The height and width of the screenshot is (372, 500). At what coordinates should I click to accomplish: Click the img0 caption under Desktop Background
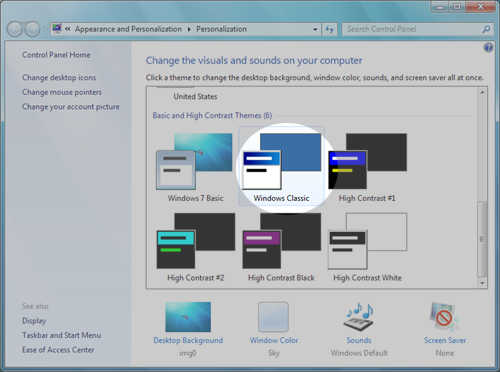click(x=188, y=353)
